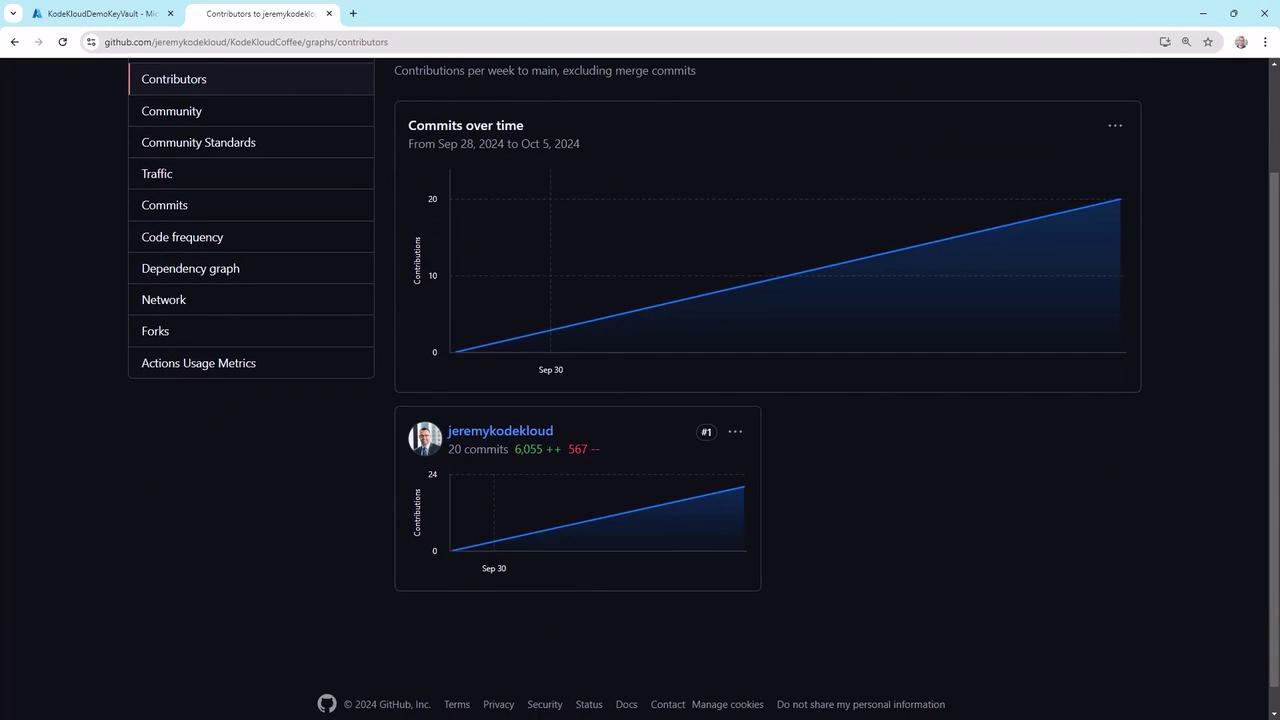Open Commits insights page

251,205
